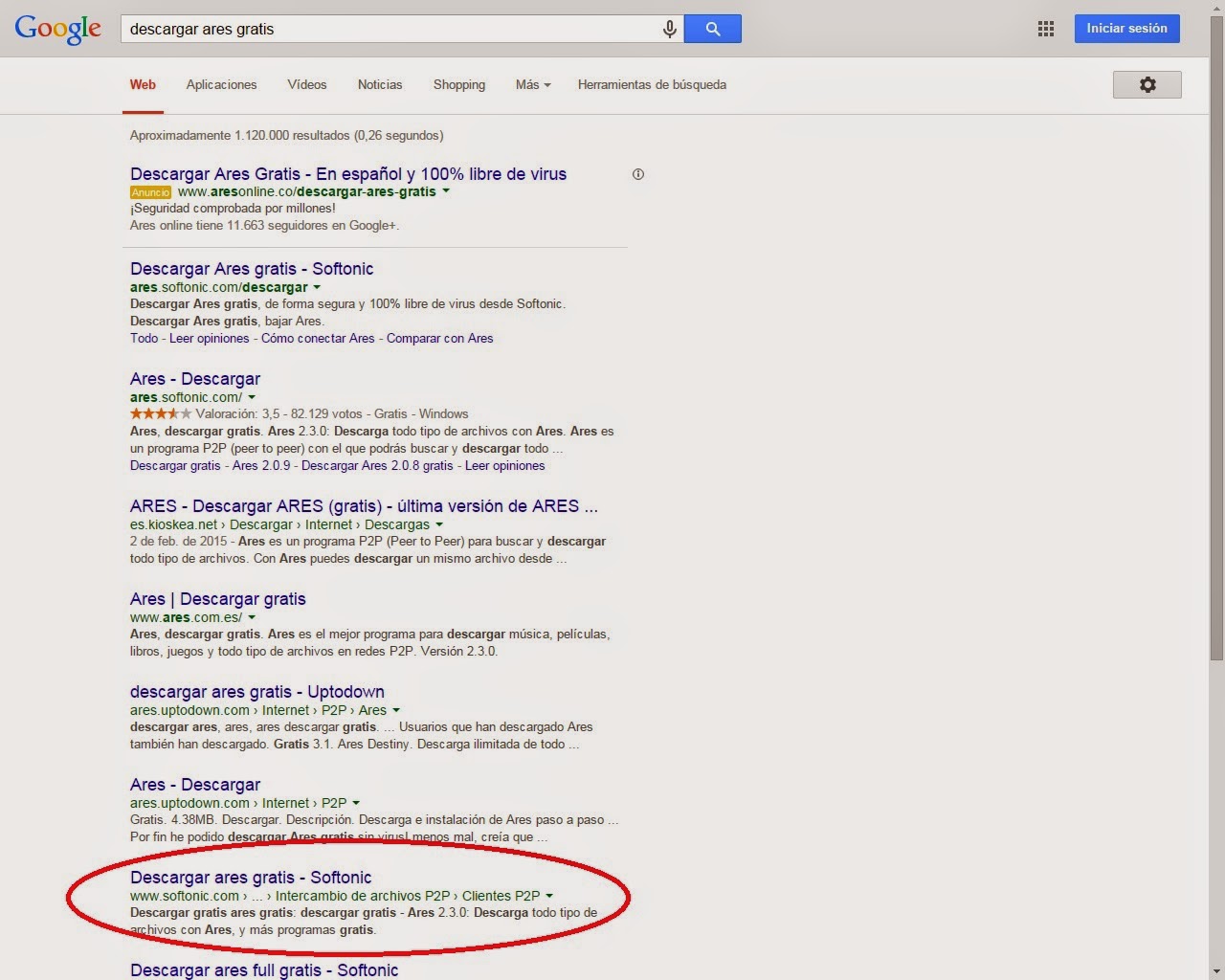Open the Google apps grid icon
The width and height of the screenshot is (1225, 980).
(1046, 29)
